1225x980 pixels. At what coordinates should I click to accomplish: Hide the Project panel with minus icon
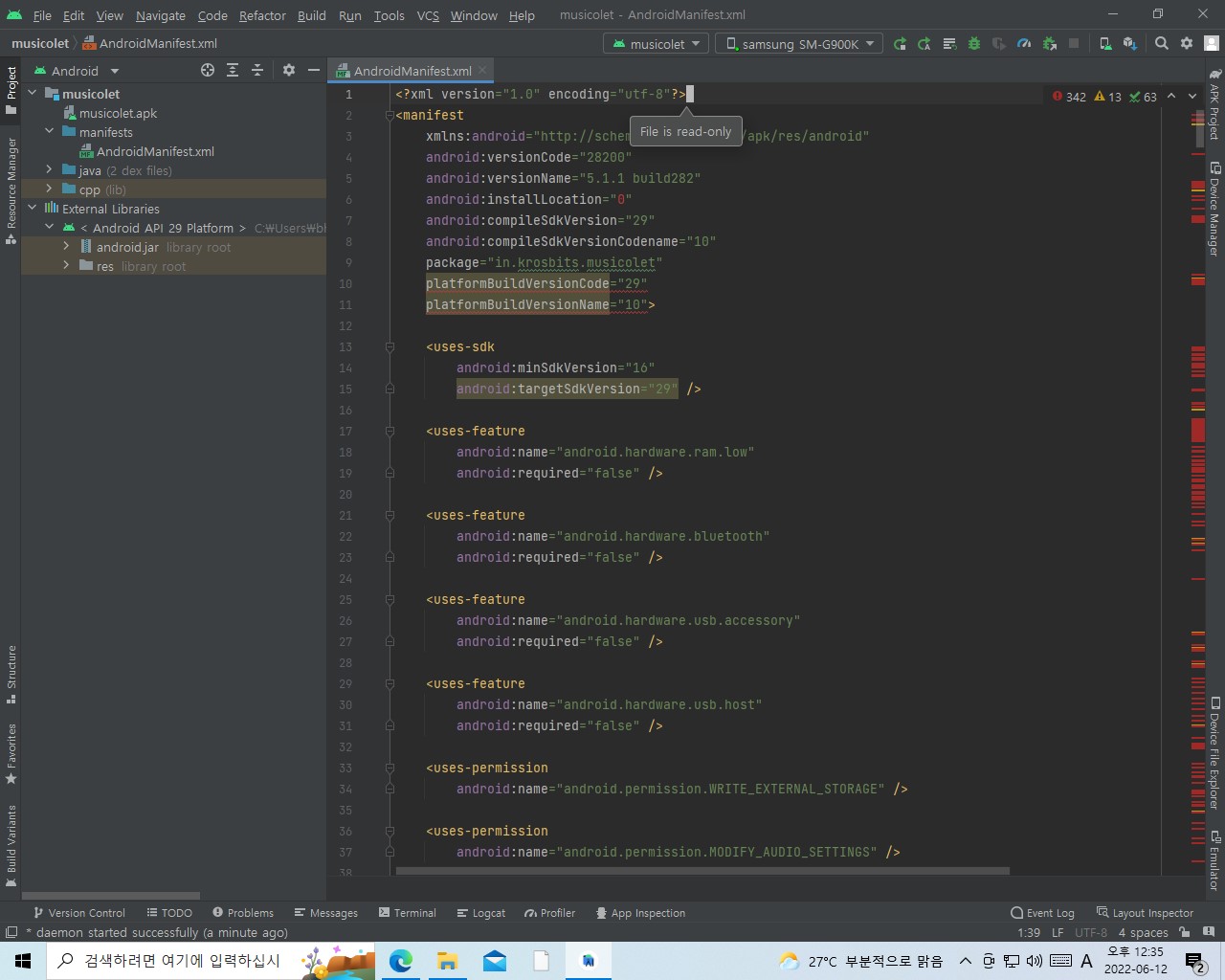coord(313,70)
